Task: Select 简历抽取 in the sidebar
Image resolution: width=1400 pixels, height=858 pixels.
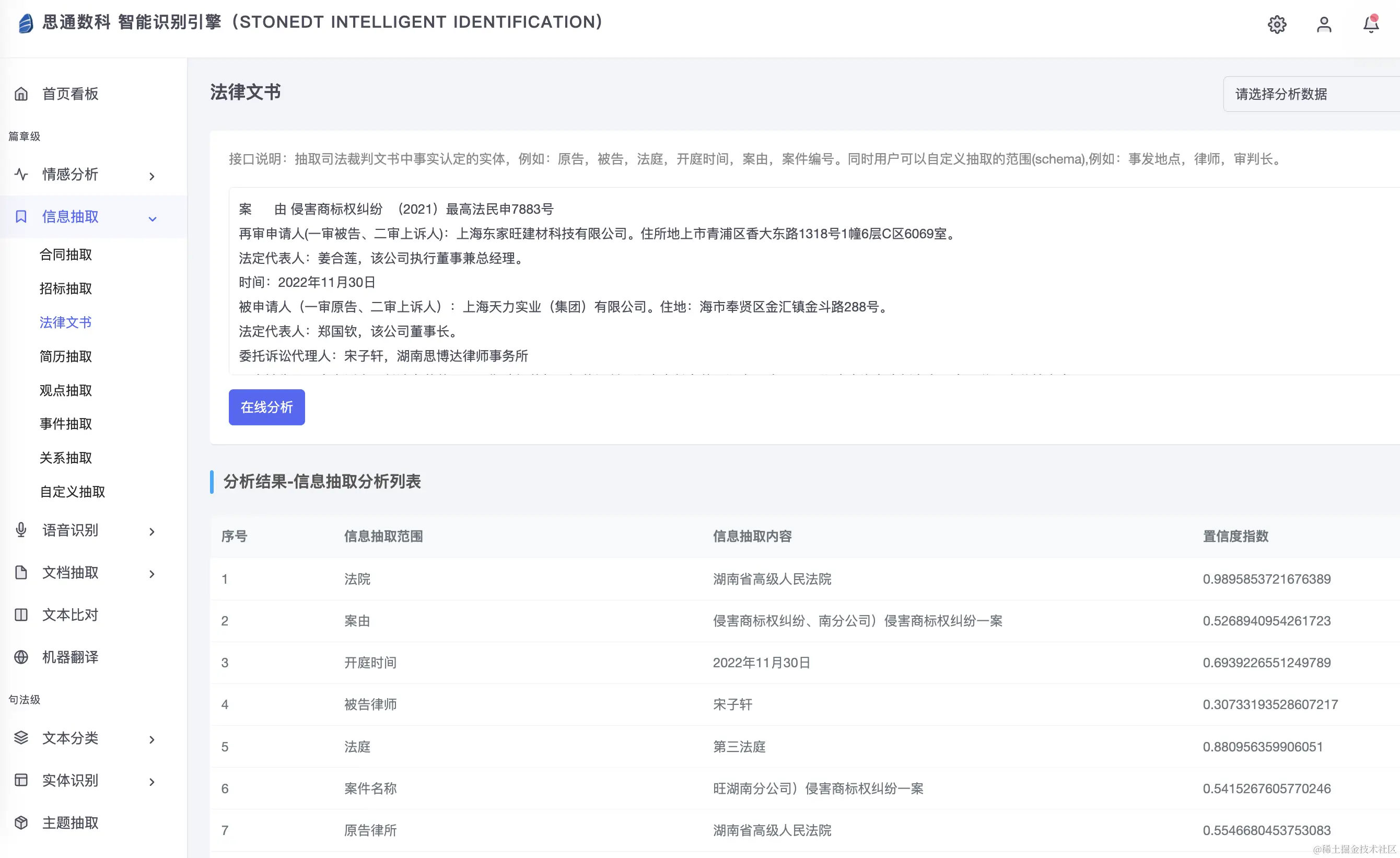Action: [66, 356]
